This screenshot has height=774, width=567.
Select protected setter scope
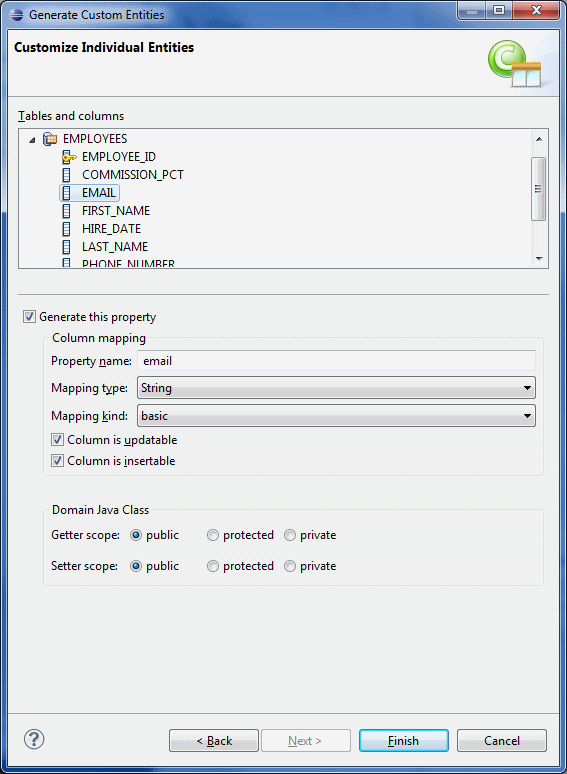point(213,566)
